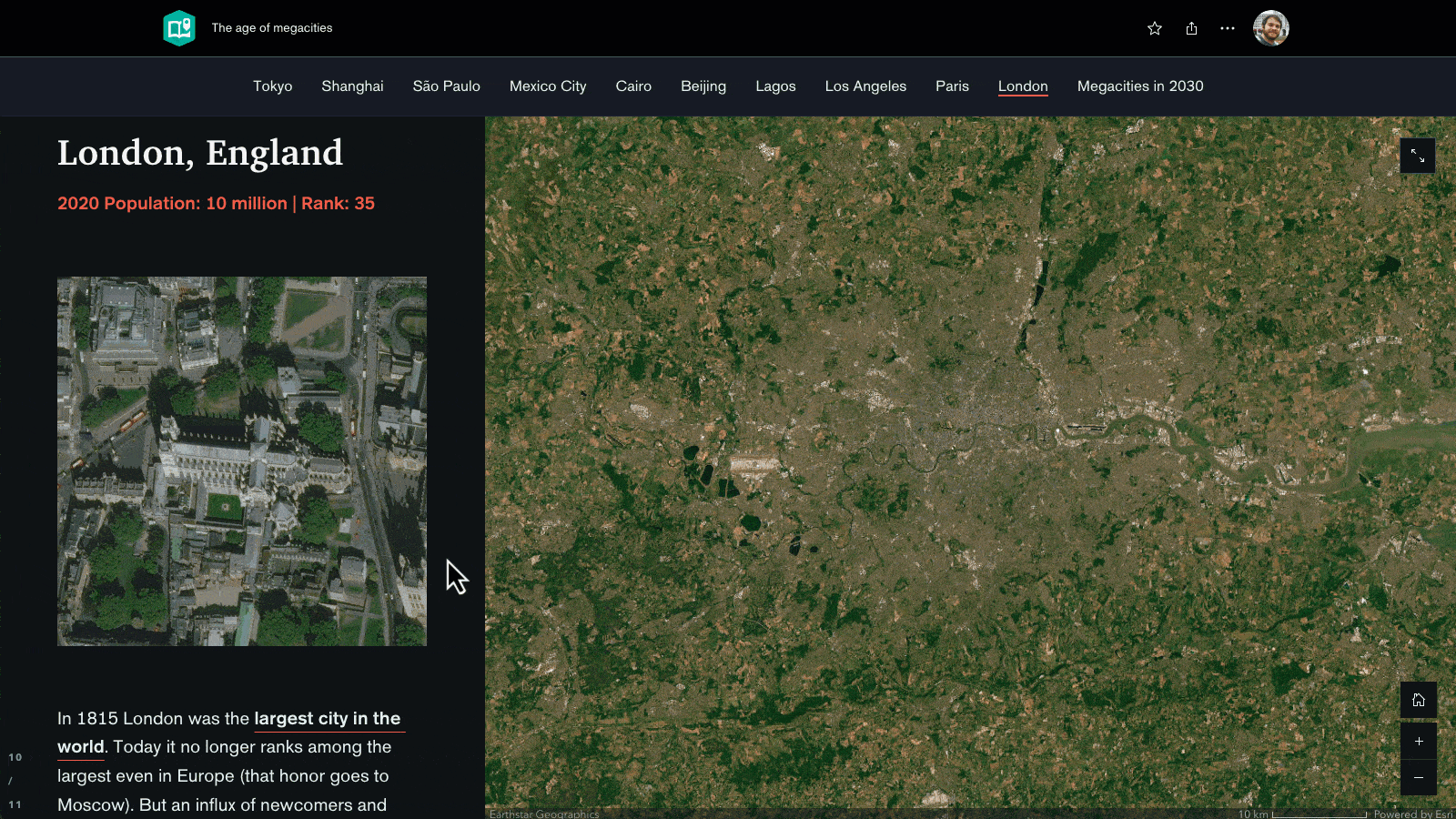Click the Earthstar Geographics attribution
1456x819 pixels.
[543, 814]
